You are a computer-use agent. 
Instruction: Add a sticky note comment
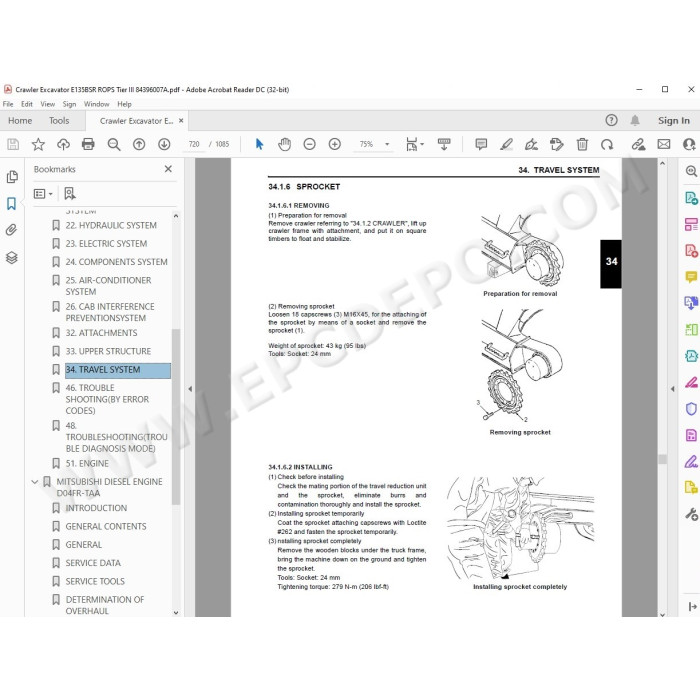[481, 144]
